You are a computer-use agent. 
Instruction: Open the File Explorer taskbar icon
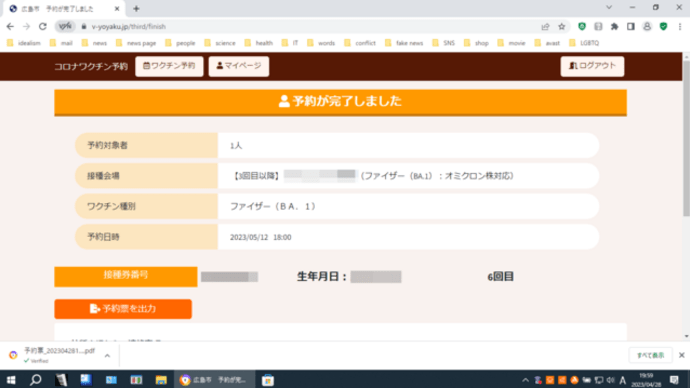pos(161,380)
